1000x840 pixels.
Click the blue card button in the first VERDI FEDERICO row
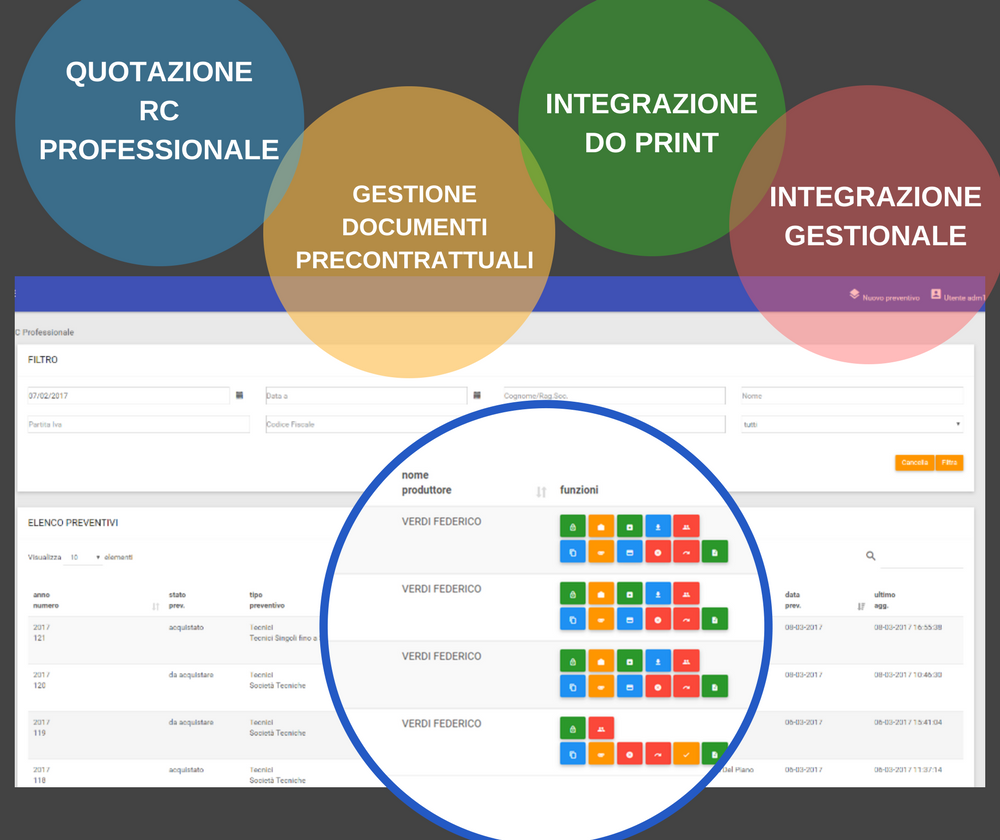pos(629,552)
